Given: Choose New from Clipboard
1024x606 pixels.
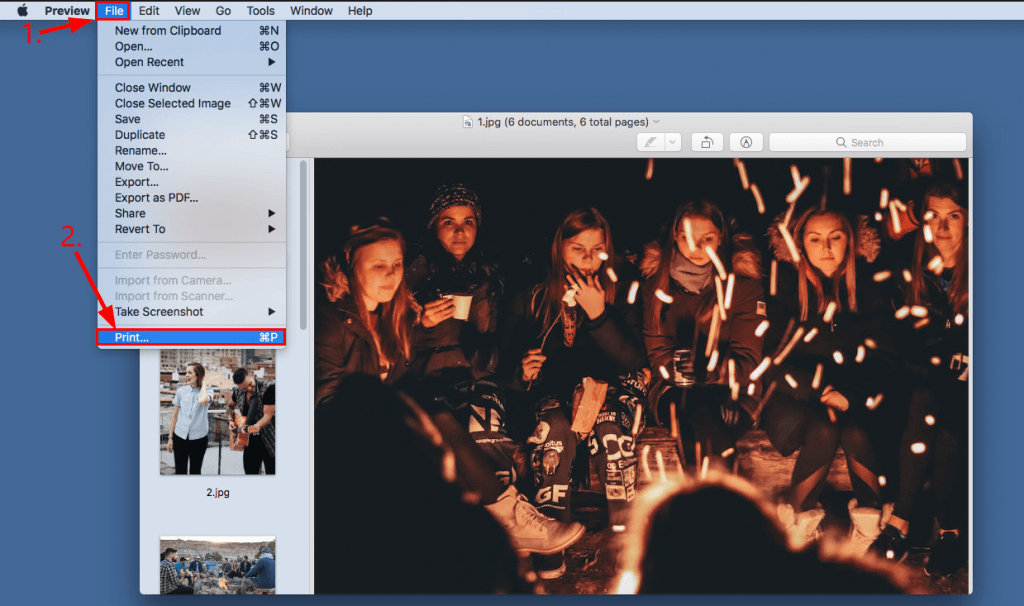Looking at the screenshot, I should pyautogui.click(x=192, y=31).
